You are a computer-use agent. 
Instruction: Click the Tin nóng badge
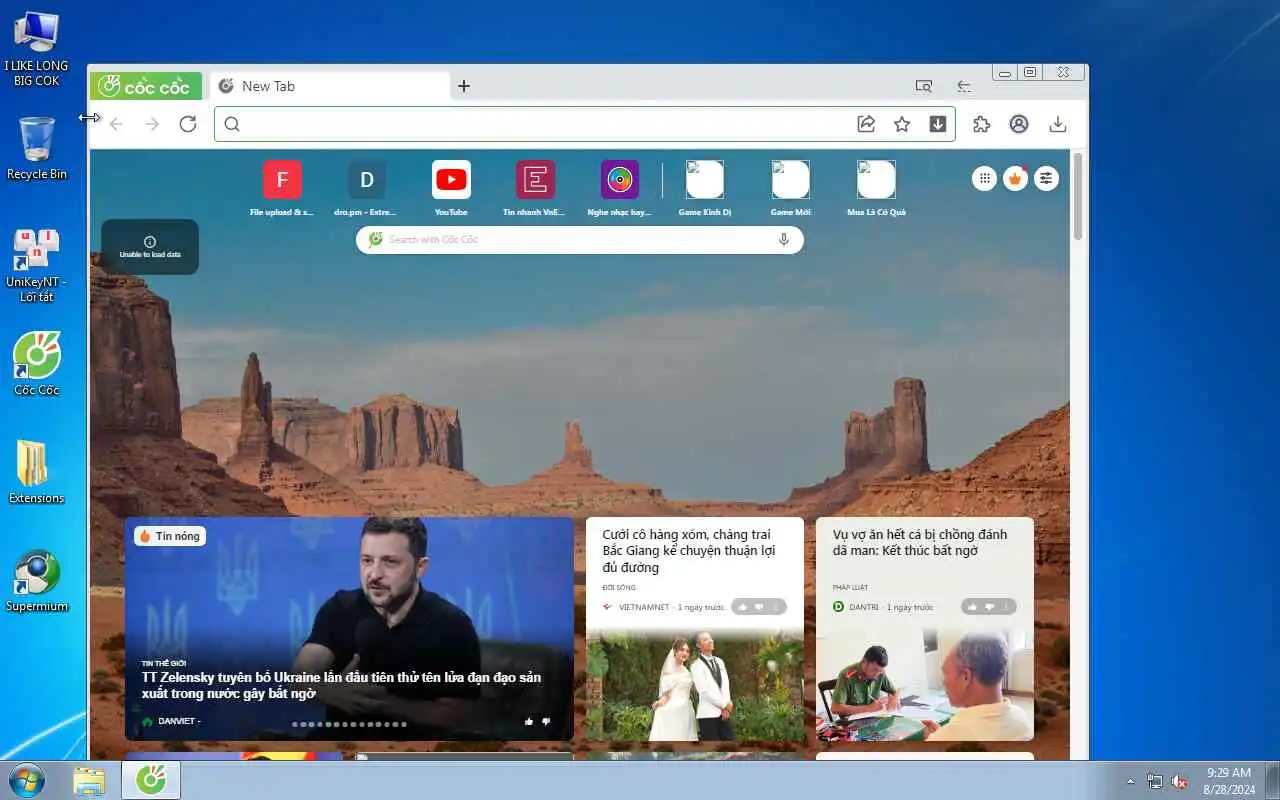(x=170, y=536)
